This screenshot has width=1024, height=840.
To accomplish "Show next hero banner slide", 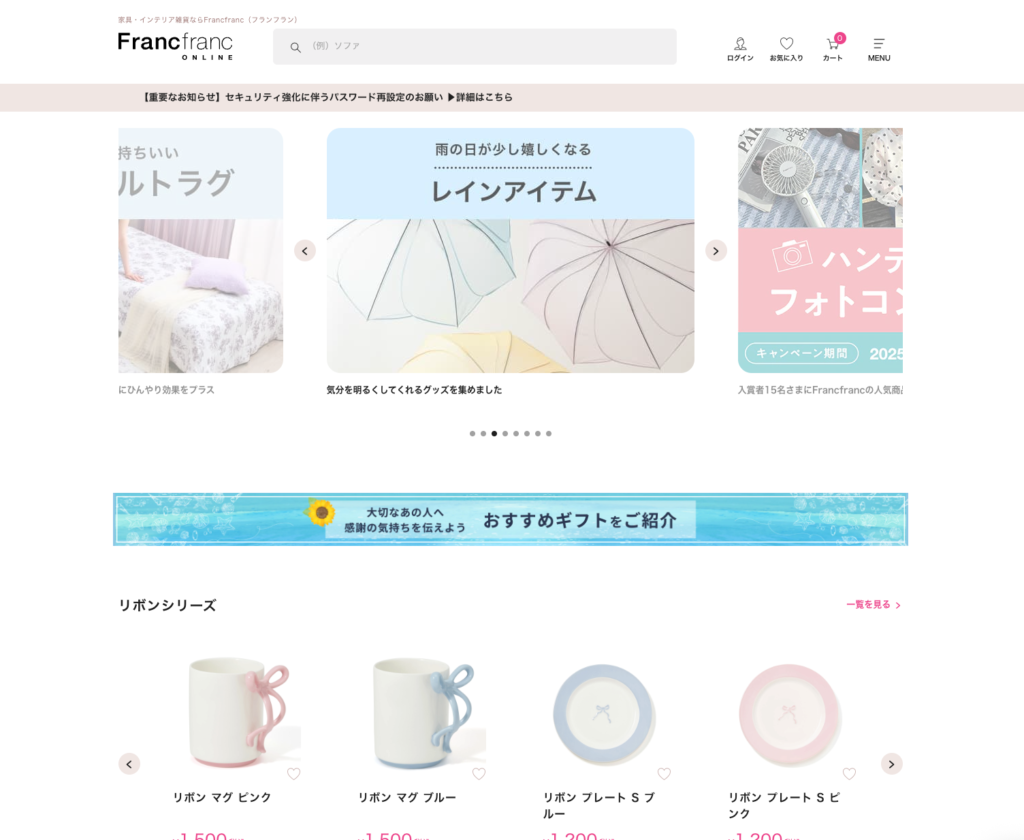I will (716, 251).
